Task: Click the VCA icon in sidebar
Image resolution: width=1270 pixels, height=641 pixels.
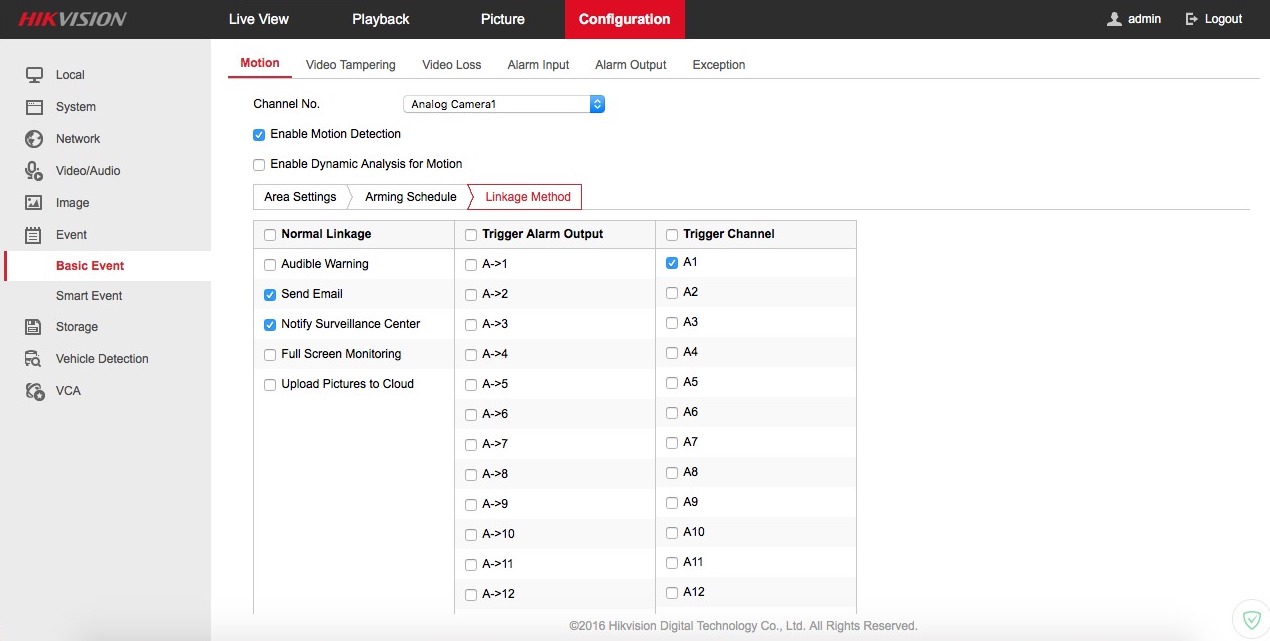Action: point(34,391)
